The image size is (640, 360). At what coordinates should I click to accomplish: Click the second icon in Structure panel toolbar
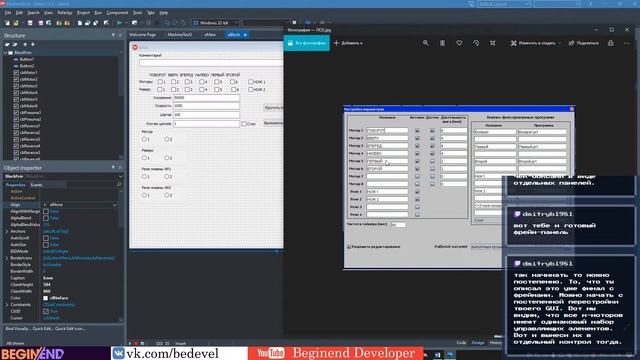[x=15, y=44]
